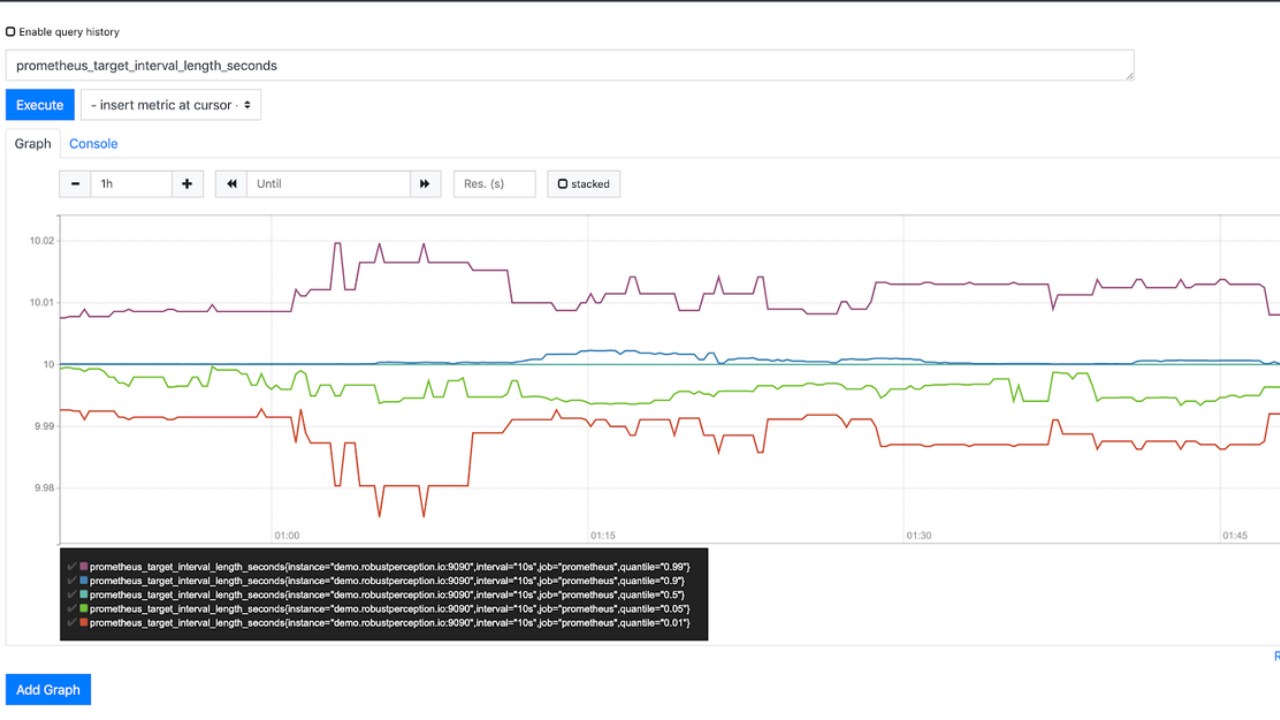Click the Add Graph button

(x=48, y=690)
